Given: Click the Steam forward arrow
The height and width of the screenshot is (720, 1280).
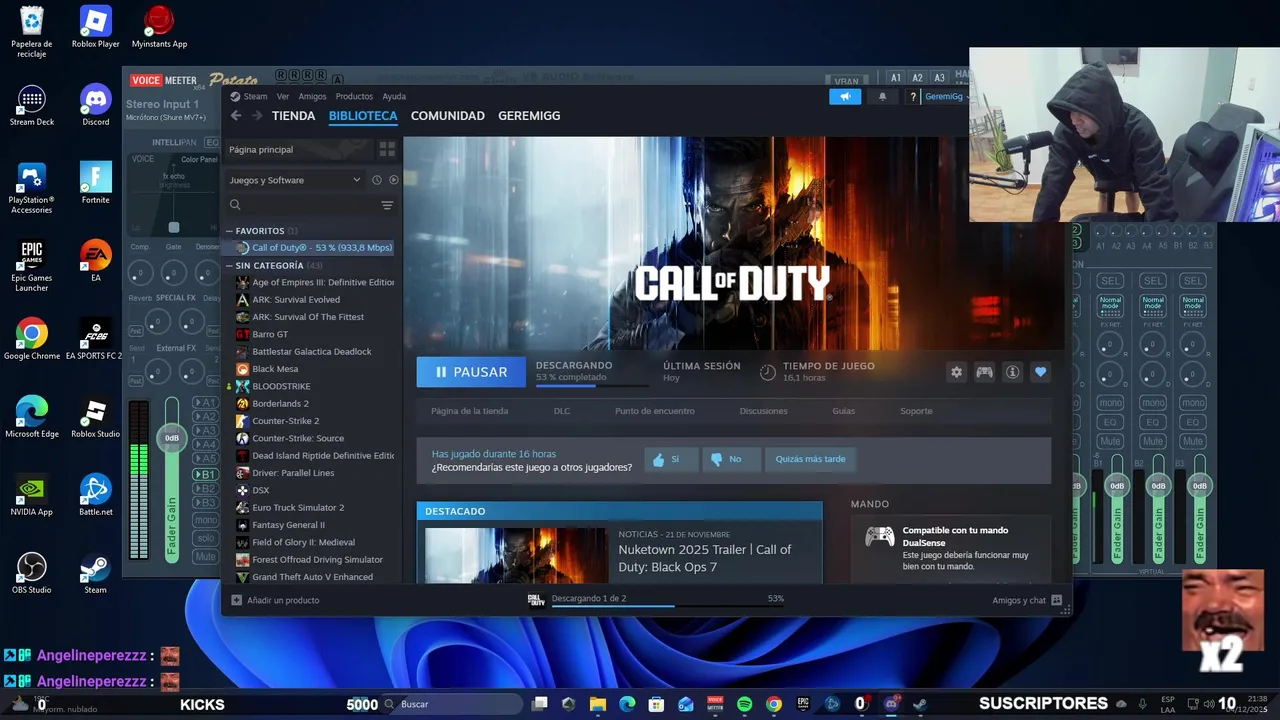Looking at the screenshot, I should tap(257, 116).
